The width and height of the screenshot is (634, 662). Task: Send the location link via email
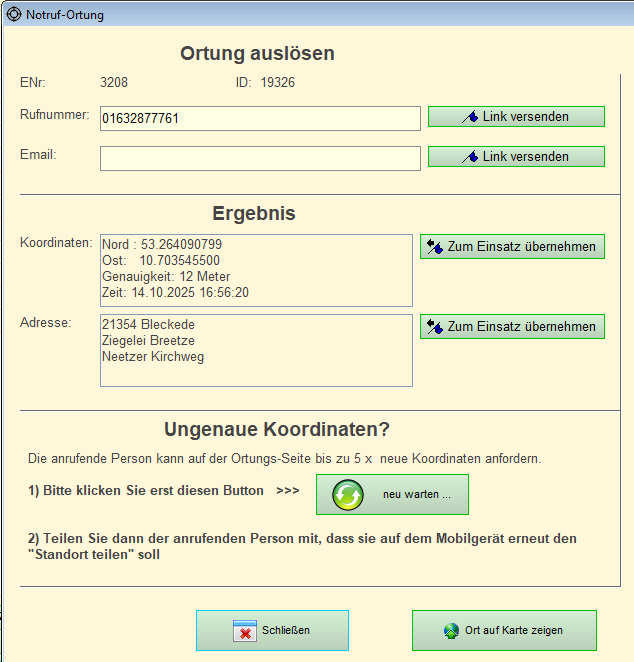tap(516, 157)
